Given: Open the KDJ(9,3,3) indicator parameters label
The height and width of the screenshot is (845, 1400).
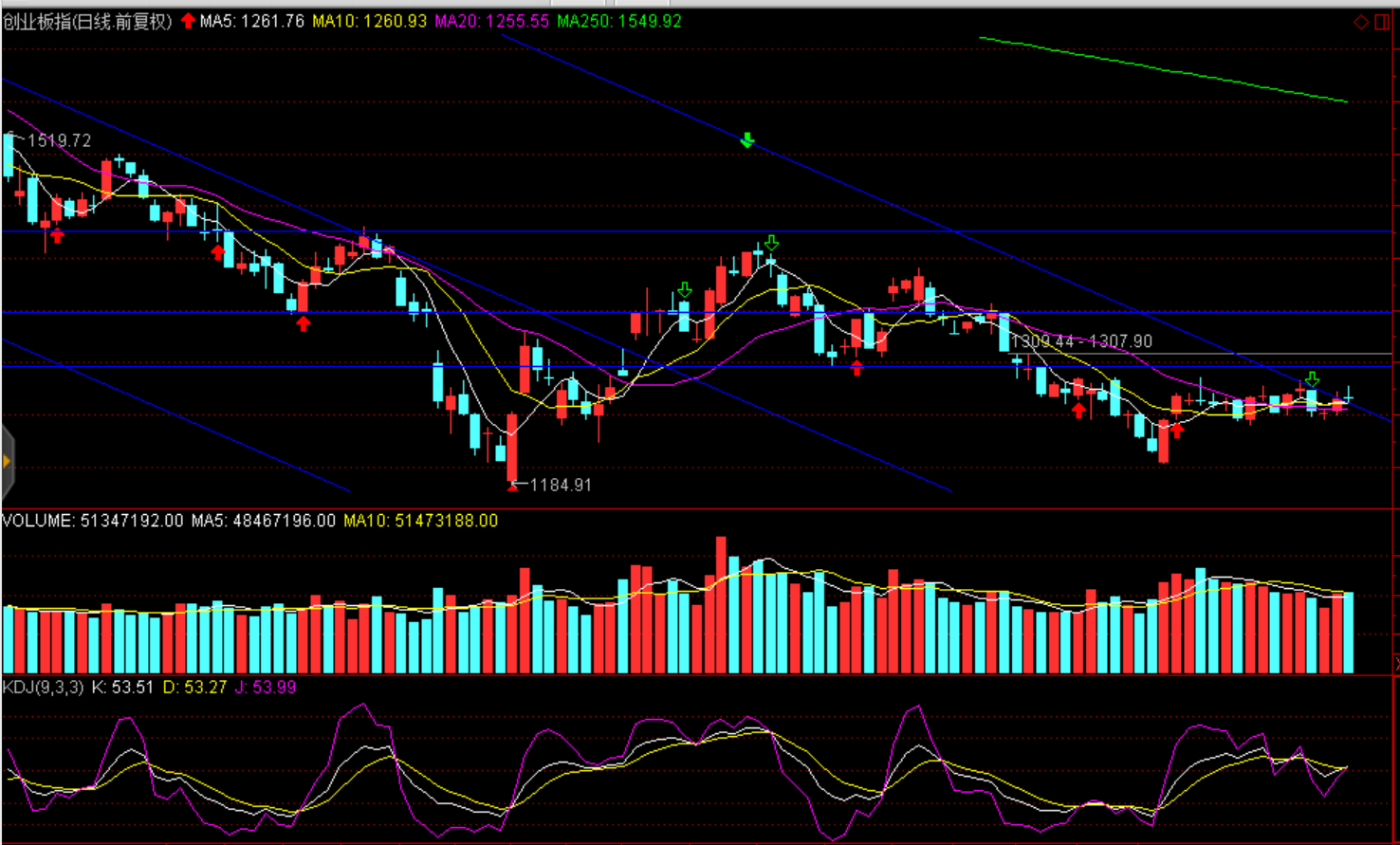Looking at the screenshot, I should (44, 687).
